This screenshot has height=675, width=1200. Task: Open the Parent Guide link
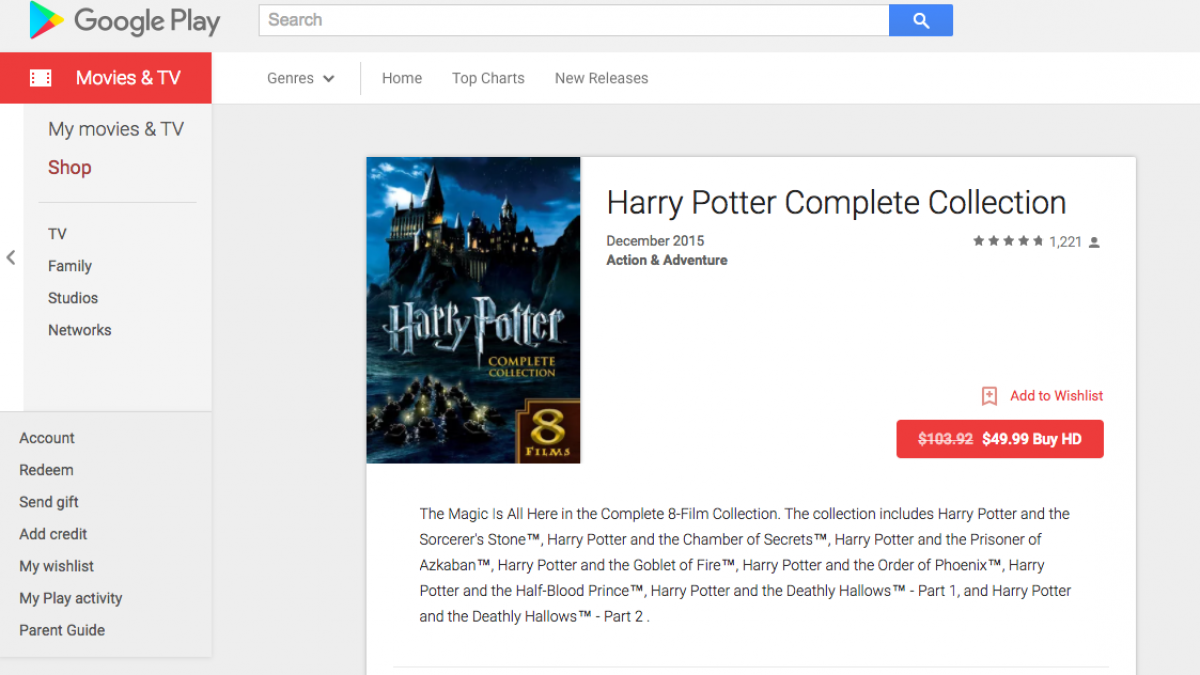(x=62, y=630)
